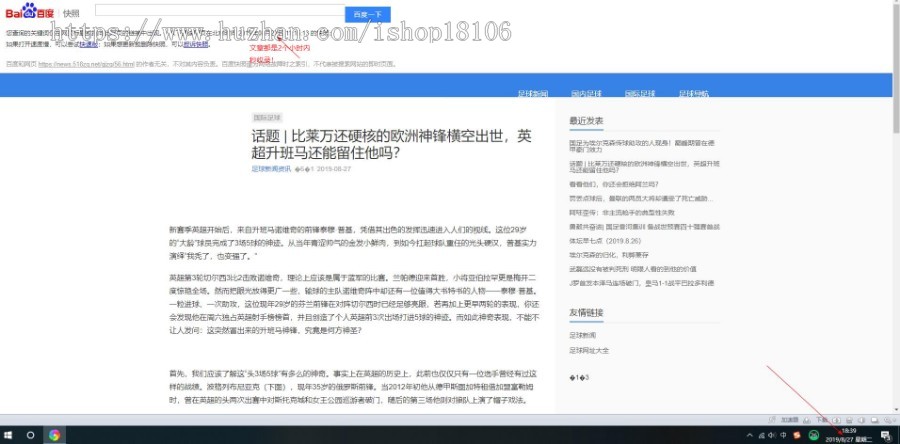The height and width of the screenshot is (444, 900).
Task: Open the 国内足球 navigation menu item
Action: pos(586,94)
